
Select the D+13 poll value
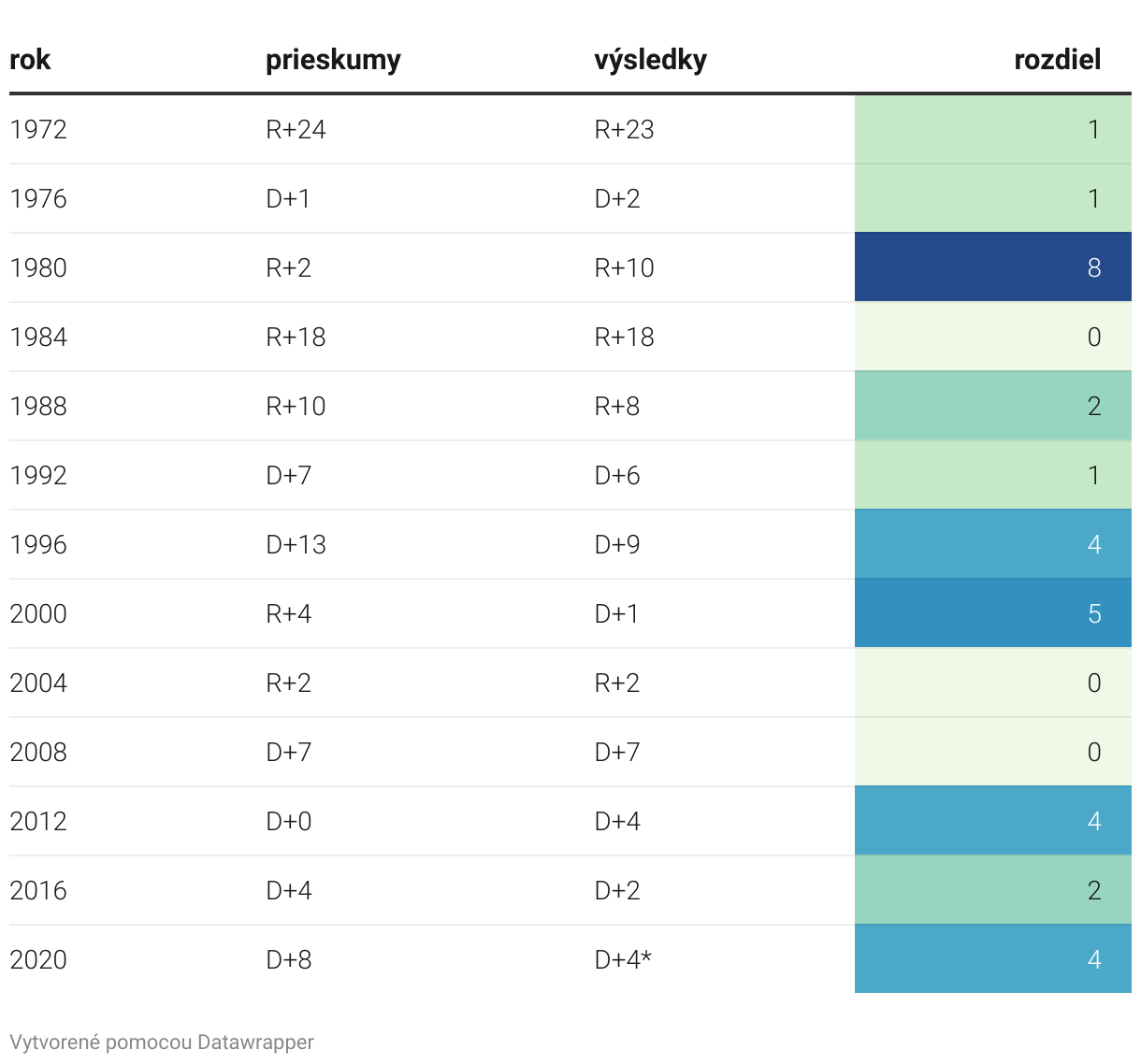[296, 544]
